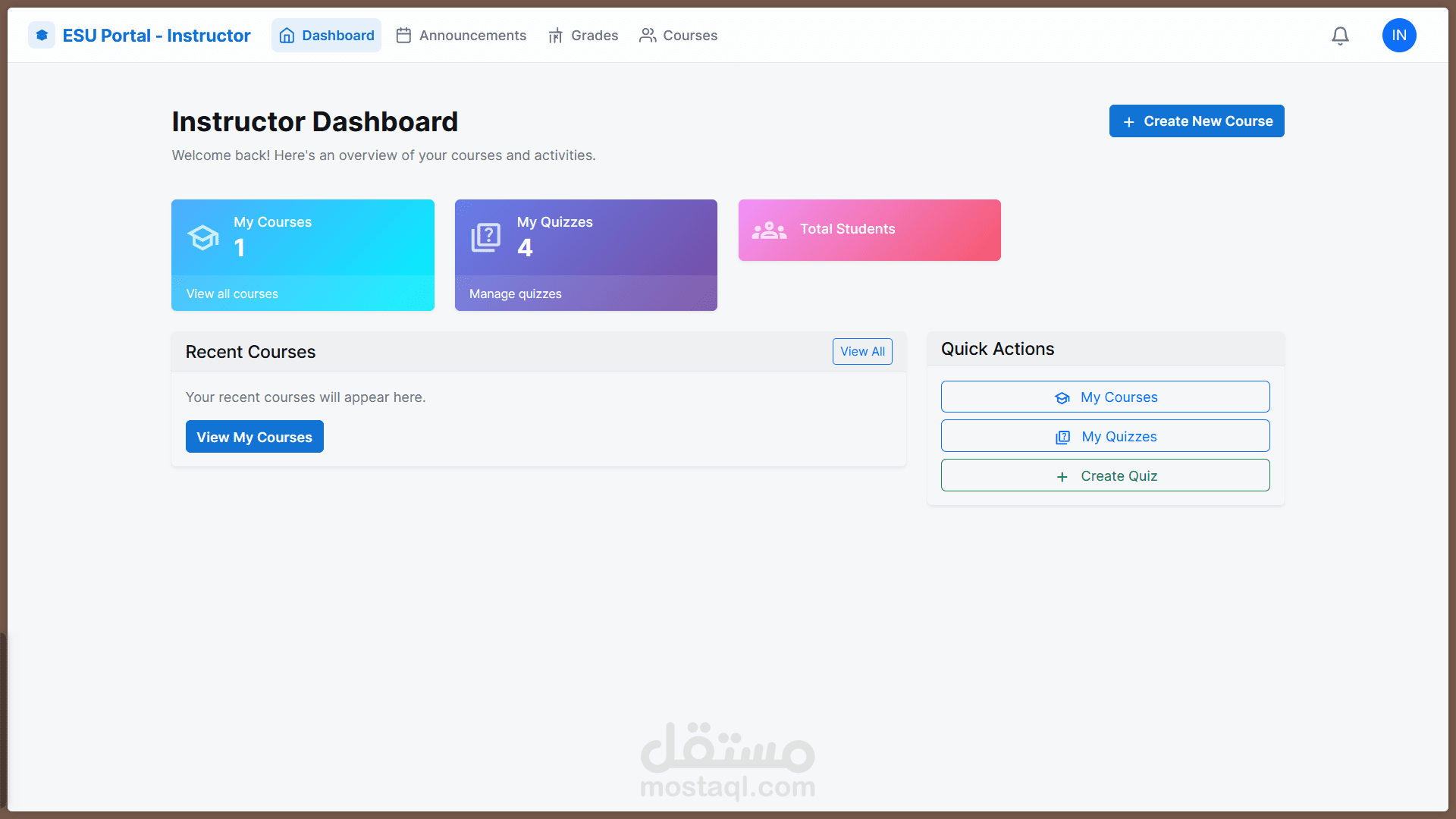This screenshot has height=819, width=1456.
Task: Click the quiz icon on My Quizzes card
Action: [486, 237]
